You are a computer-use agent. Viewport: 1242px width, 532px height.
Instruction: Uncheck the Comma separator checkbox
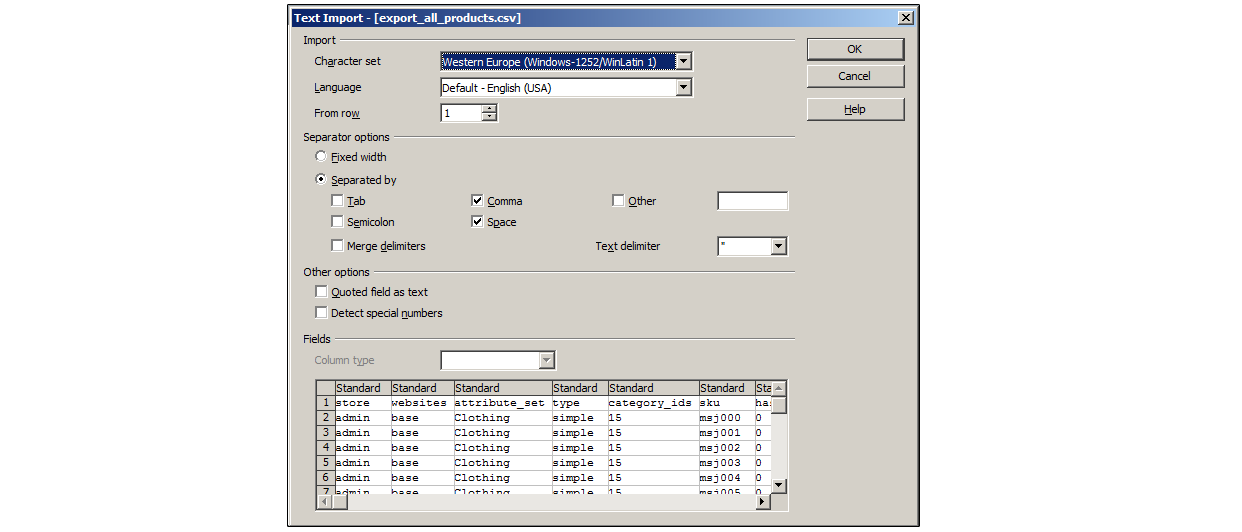[x=477, y=201]
